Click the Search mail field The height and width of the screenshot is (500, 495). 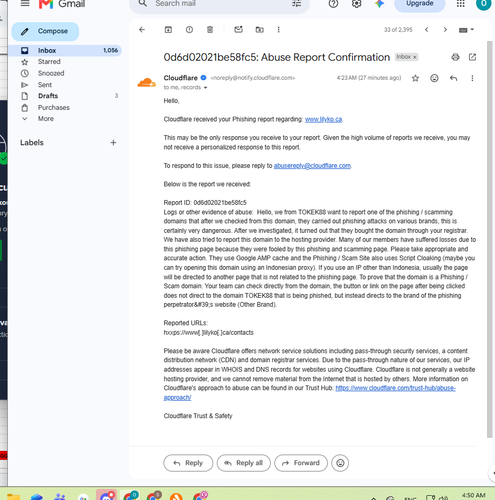[x=220, y=4]
